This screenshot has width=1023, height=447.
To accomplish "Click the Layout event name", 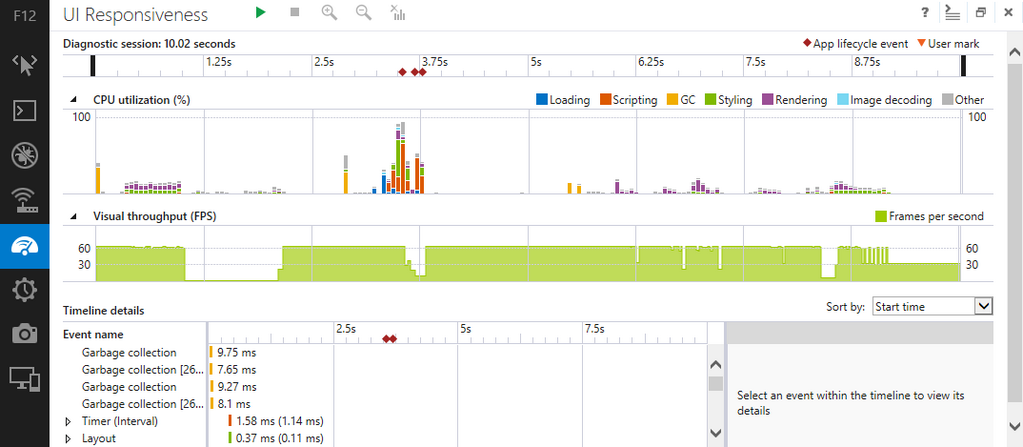I will (99, 439).
